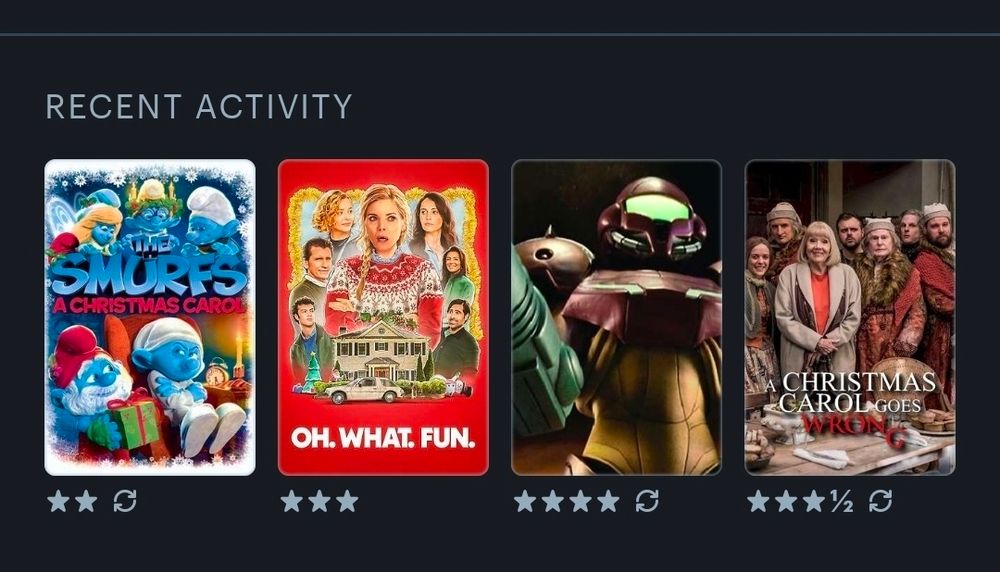
Task: Open The Smurfs: A Christmas Carol poster
Action: click(150, 317)
